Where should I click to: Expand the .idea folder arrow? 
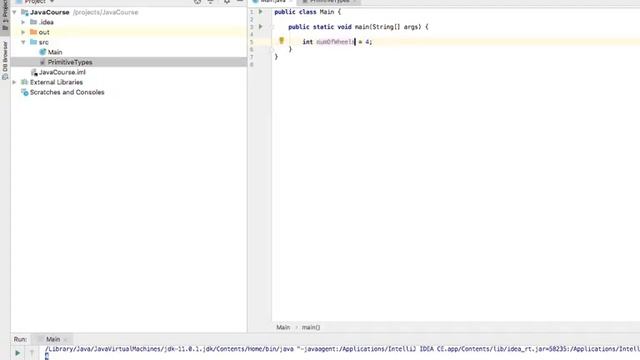[23, 22]
